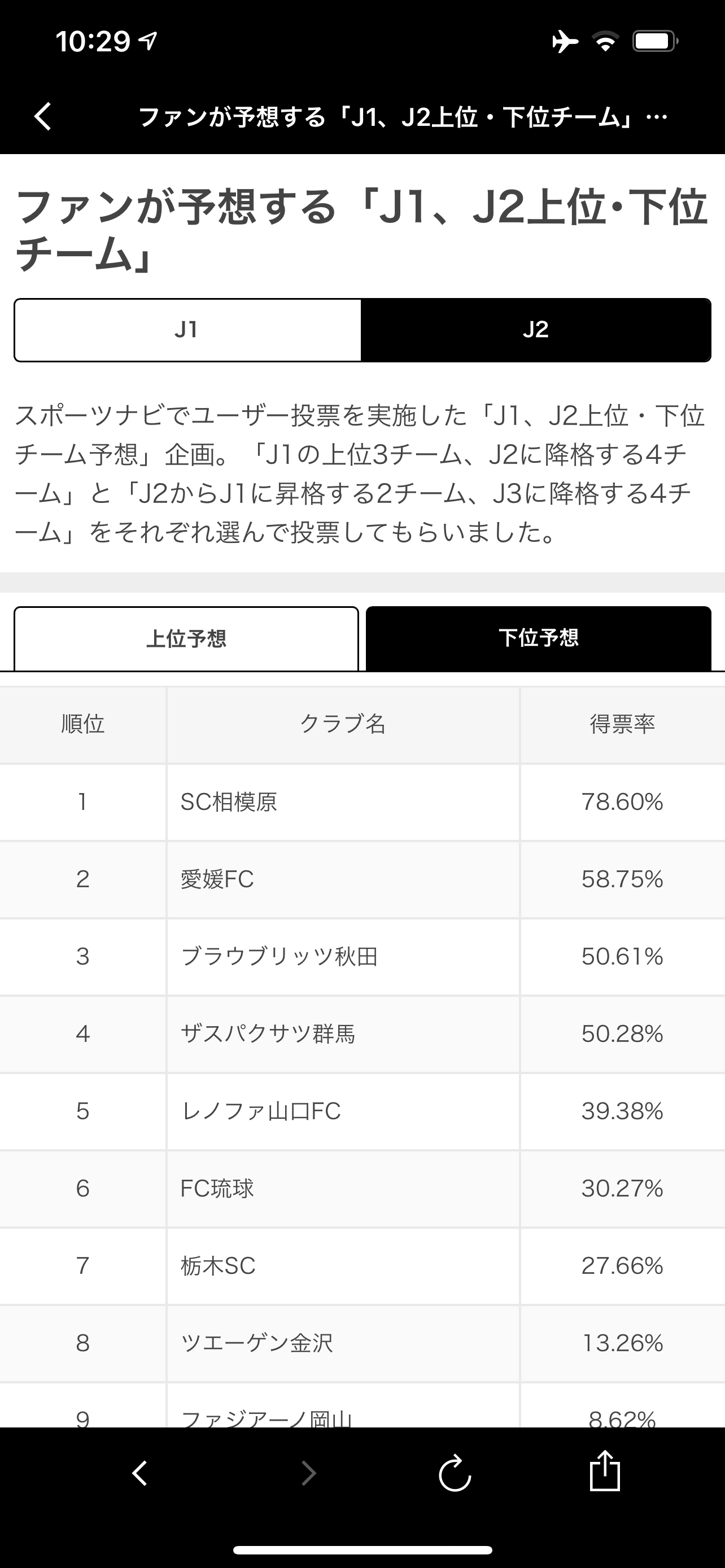Select the J2 league tab
Screen dimensions: 725x1568
pos(536,330)
